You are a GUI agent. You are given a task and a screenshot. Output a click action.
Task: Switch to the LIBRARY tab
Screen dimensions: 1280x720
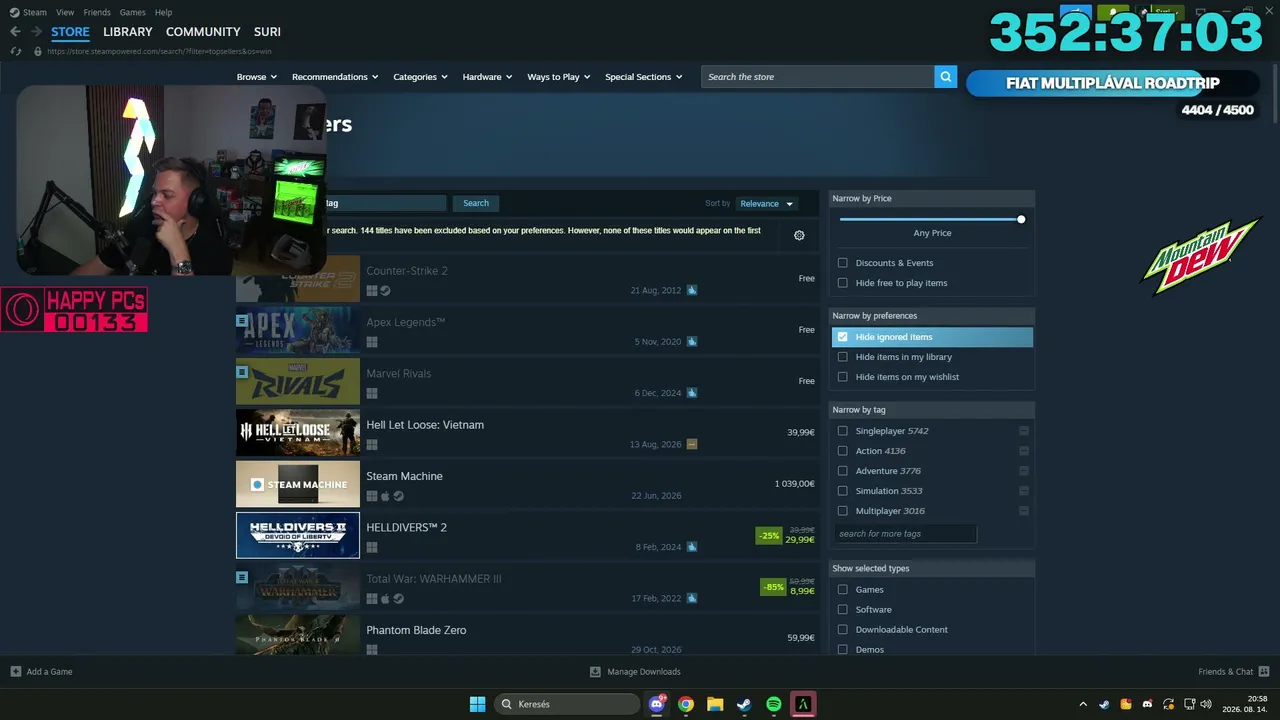pos(128,32)
